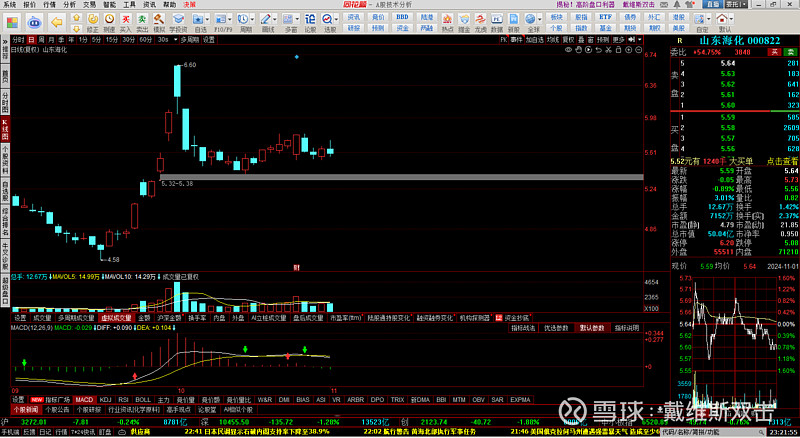Click the mail envelope icon in the title bar
Screen dimensions: 800x438
point(664,4)
